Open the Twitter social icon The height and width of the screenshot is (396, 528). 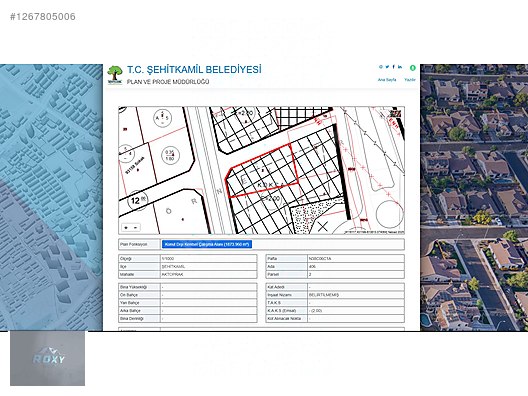387,67
